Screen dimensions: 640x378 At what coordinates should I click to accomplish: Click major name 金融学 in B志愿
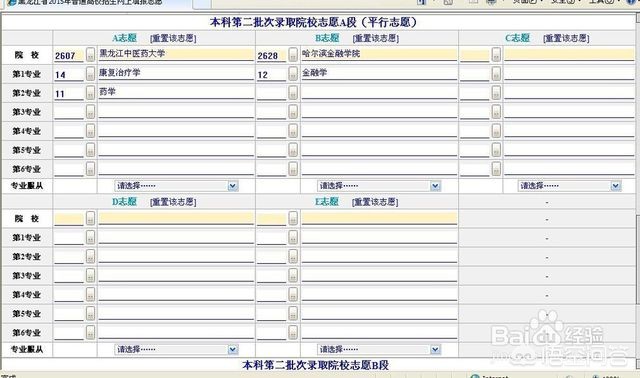click(x=315, y=73)
